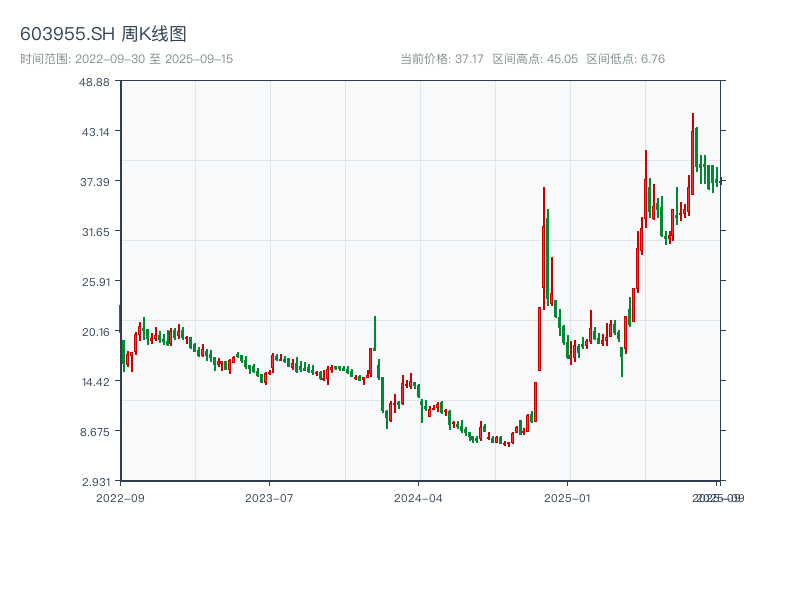Click the y-axis label 25.91
Viewport: 800px width, 600px height.
[x=95, y=282]
